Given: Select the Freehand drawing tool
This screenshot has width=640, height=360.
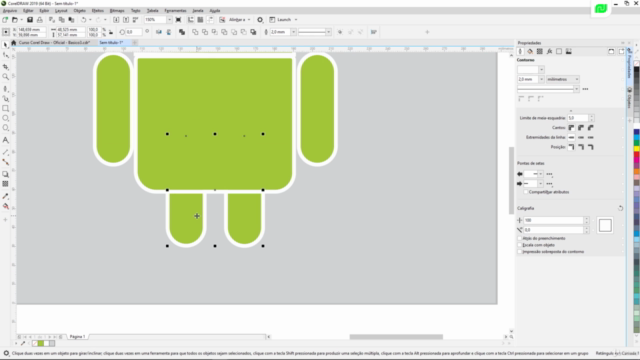Looking at the screenshot, I should coord(5,89).
